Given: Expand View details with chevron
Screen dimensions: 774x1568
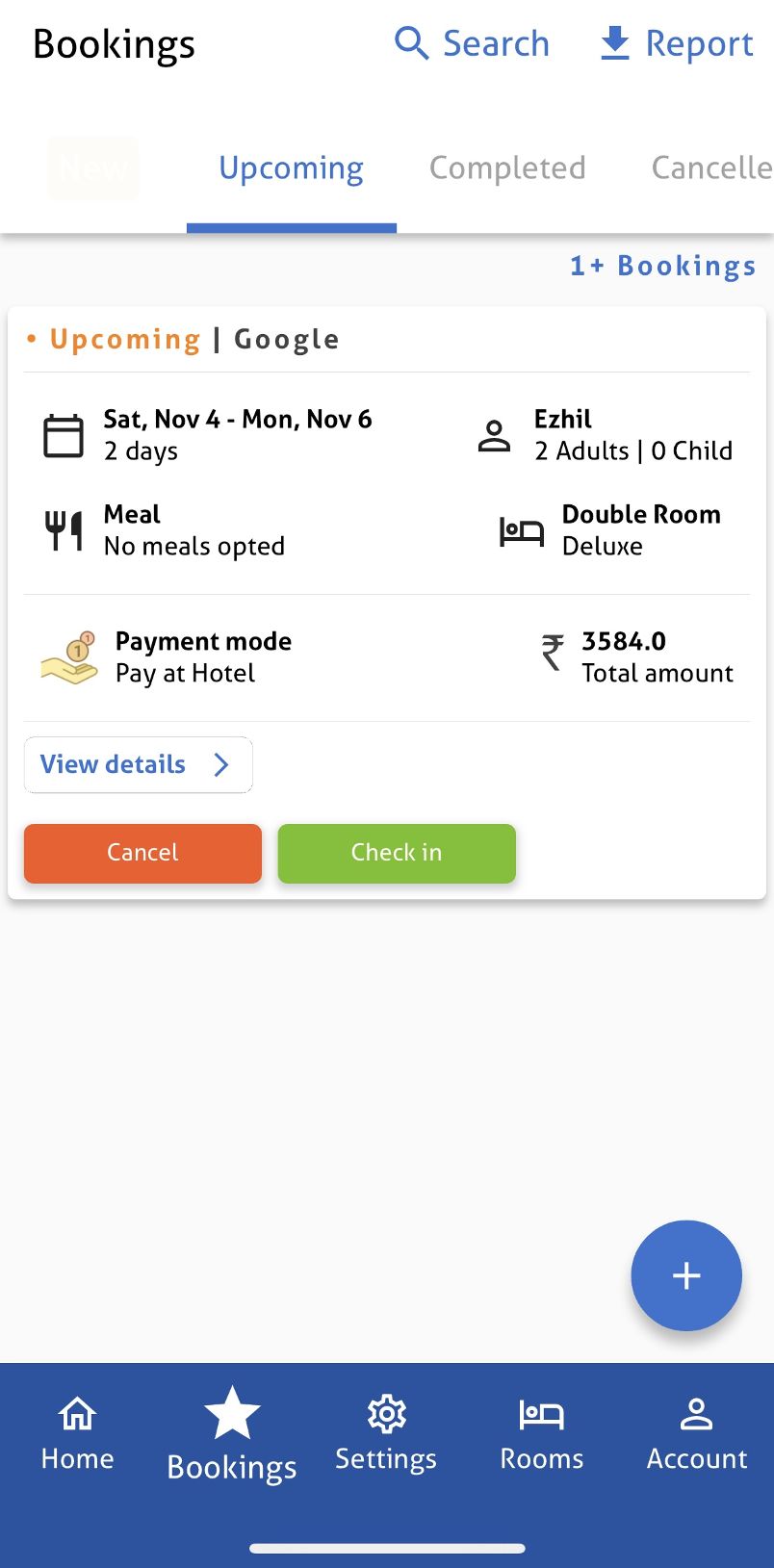Looking at the screenshot, I should pyautogui.click(x=138, y=764).
